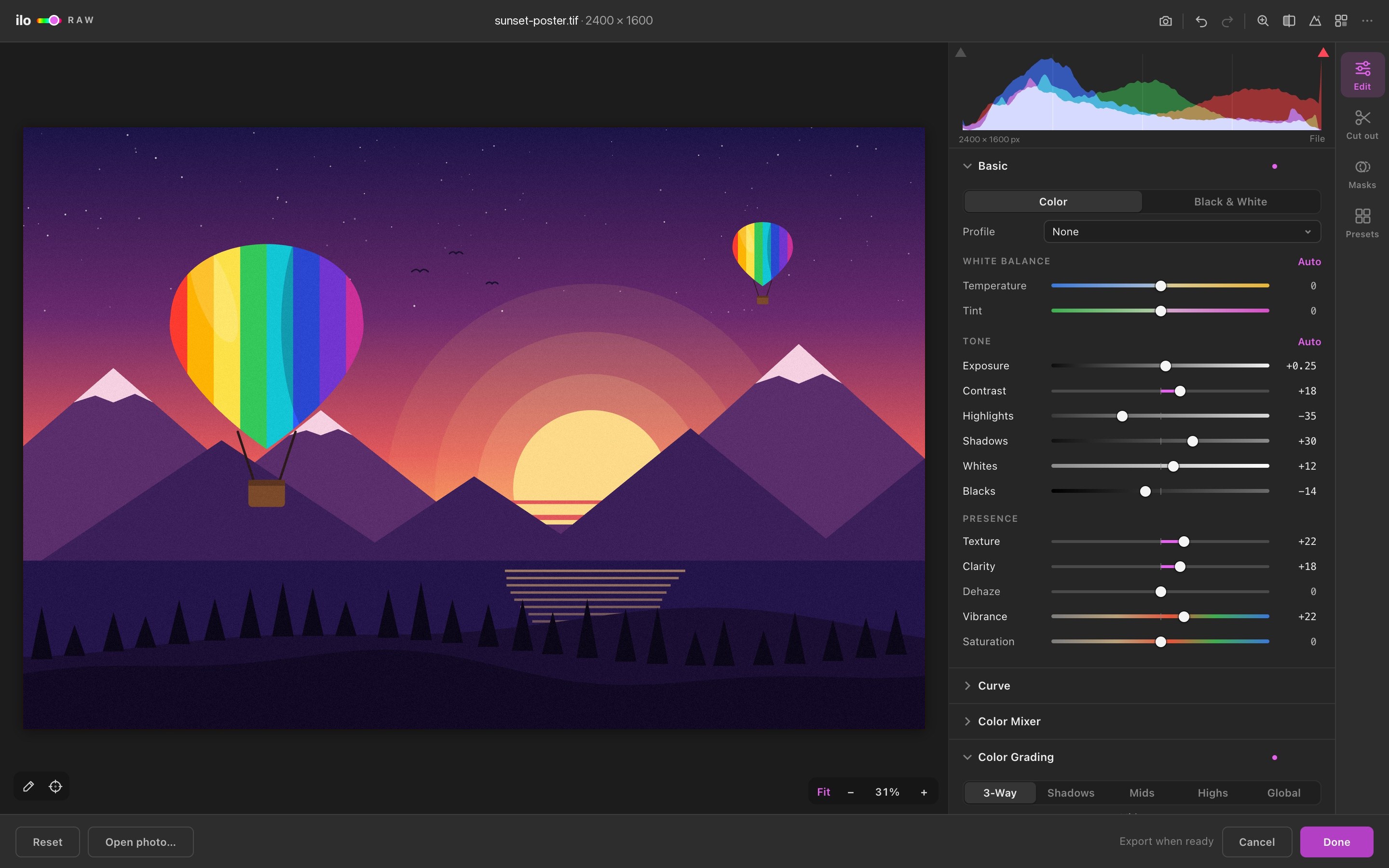Undo the last edit
This screenshot has width=1389, height=868.
[1201, 21]
